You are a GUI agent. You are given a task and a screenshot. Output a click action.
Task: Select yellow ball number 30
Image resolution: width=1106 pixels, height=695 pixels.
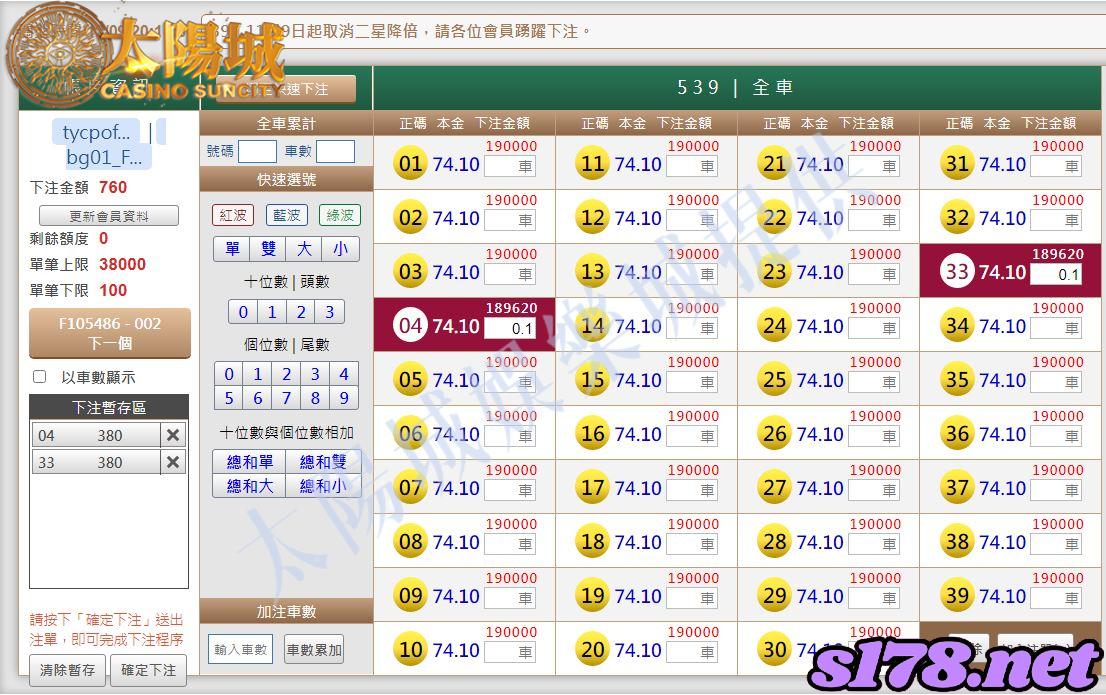click(x=774, y=650)
